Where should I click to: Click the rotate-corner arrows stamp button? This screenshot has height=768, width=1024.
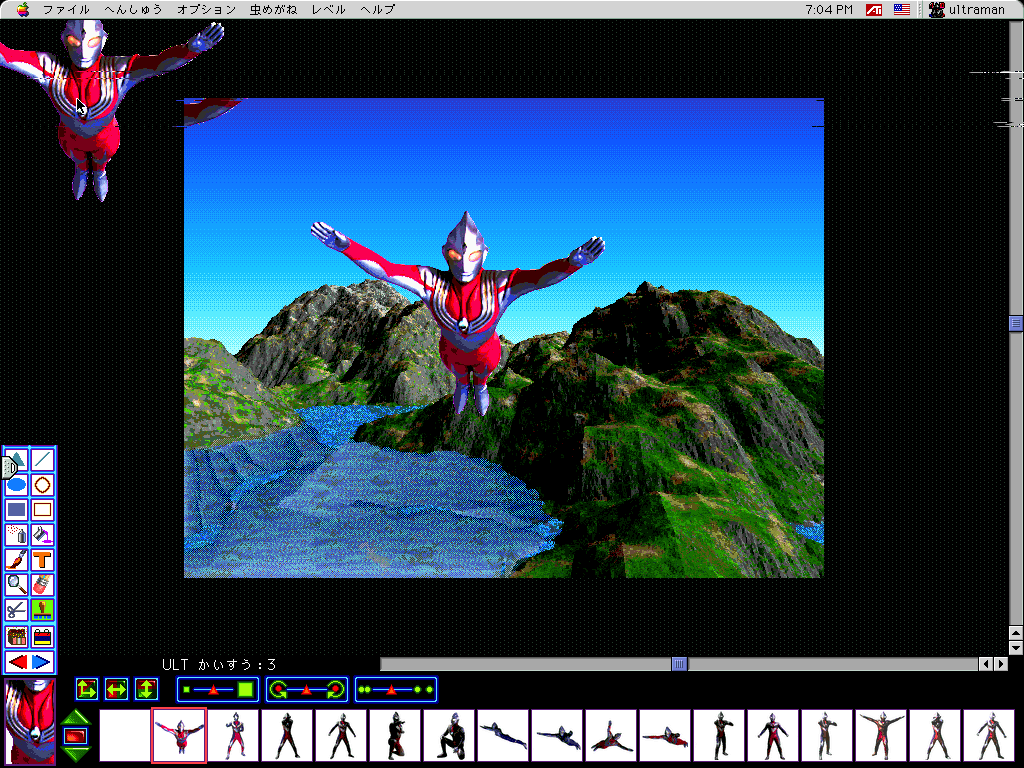click(x=87, y=689)
